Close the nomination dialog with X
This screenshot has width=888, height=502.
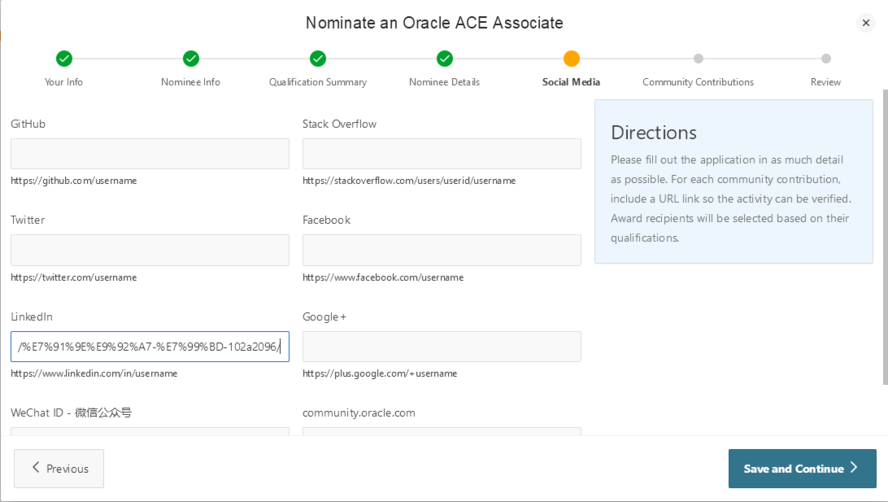866,23
